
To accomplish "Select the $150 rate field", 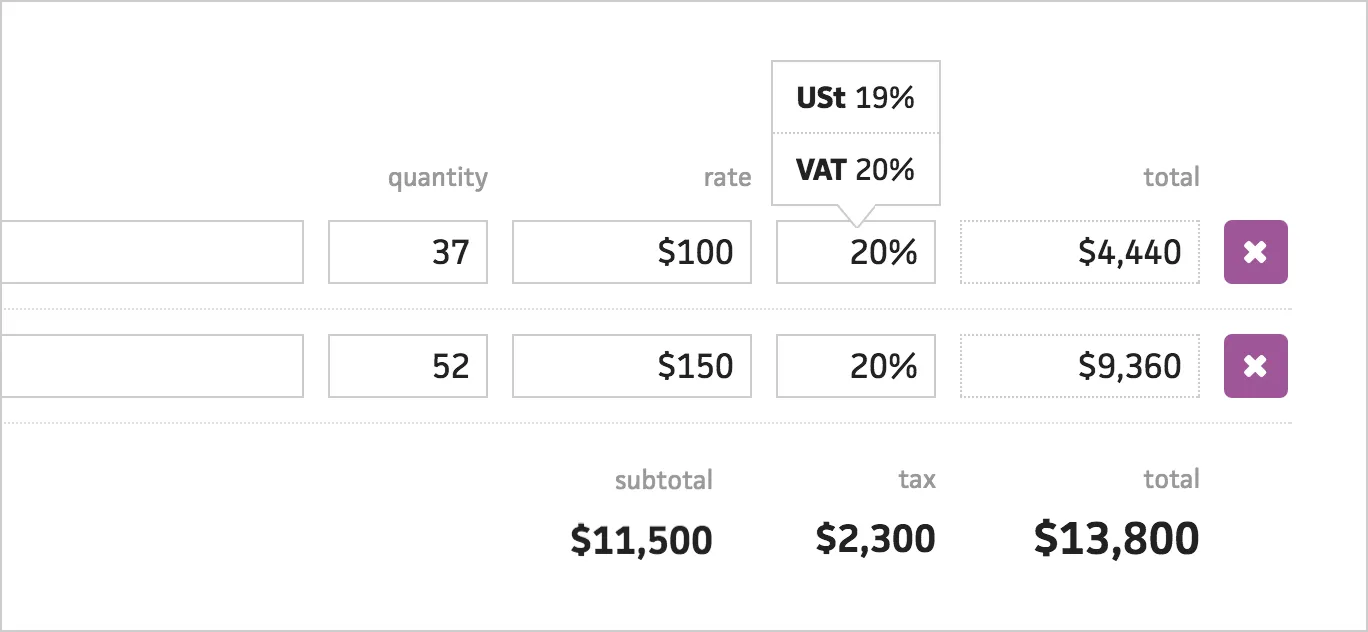I will [631, 366].
